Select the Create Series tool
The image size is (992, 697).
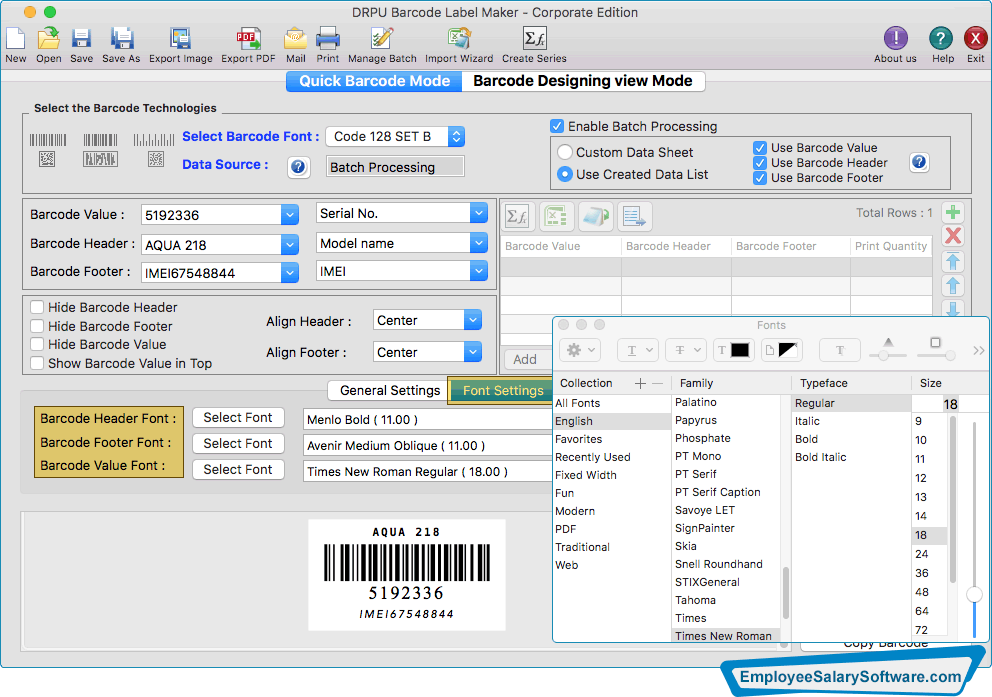(x=533, y=40)
